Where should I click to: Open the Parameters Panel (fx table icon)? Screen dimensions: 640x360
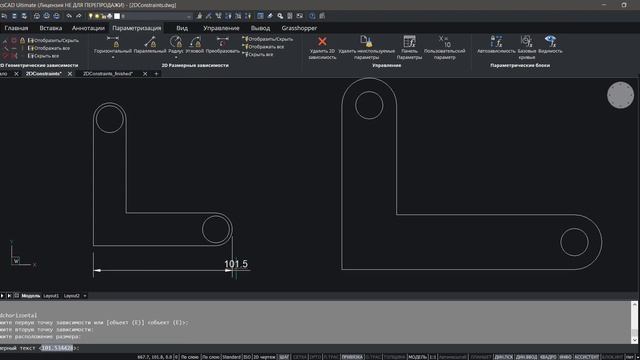[x=409, y=41]
